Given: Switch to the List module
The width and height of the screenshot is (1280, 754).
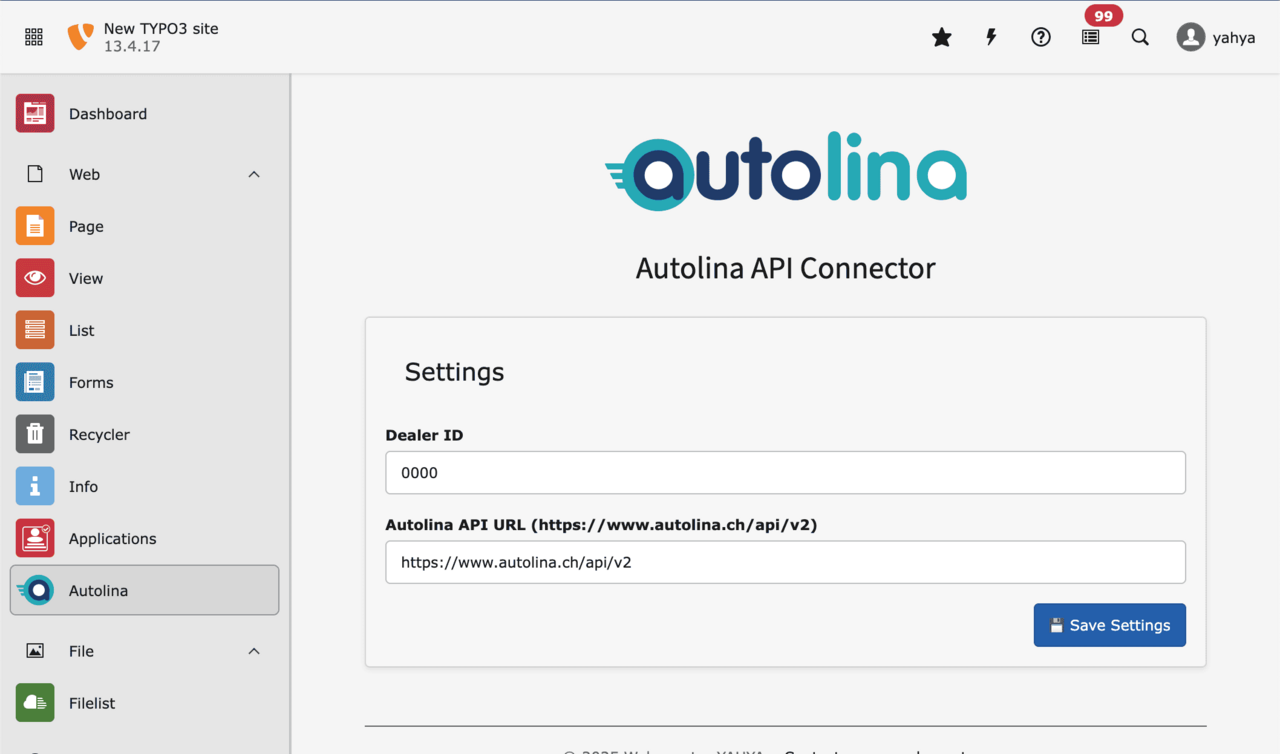Looking at the screenshot, I should [x=82, y=330].
